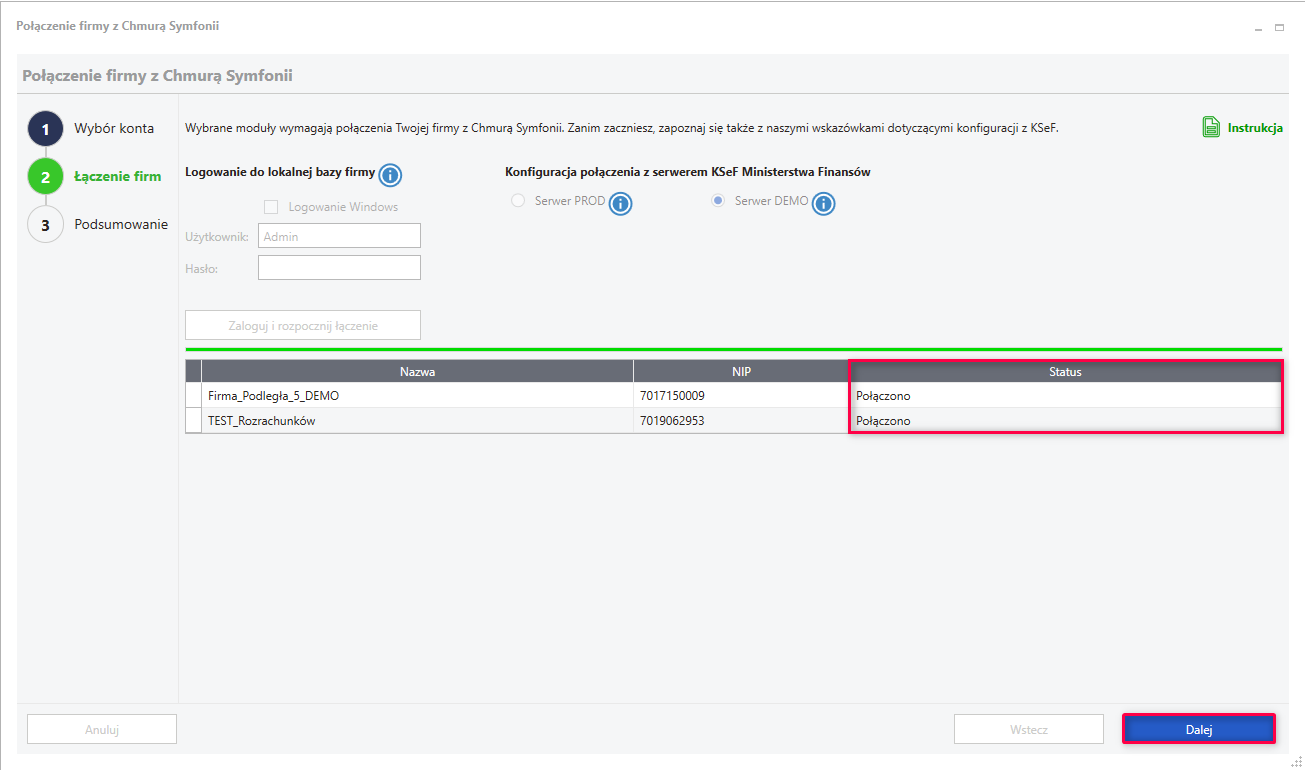The height and width of the screenshot is (770, 1305).
Task: Click step 2 circle Łączenie firm
Action: pyautogui.click(x=45, y=177)
